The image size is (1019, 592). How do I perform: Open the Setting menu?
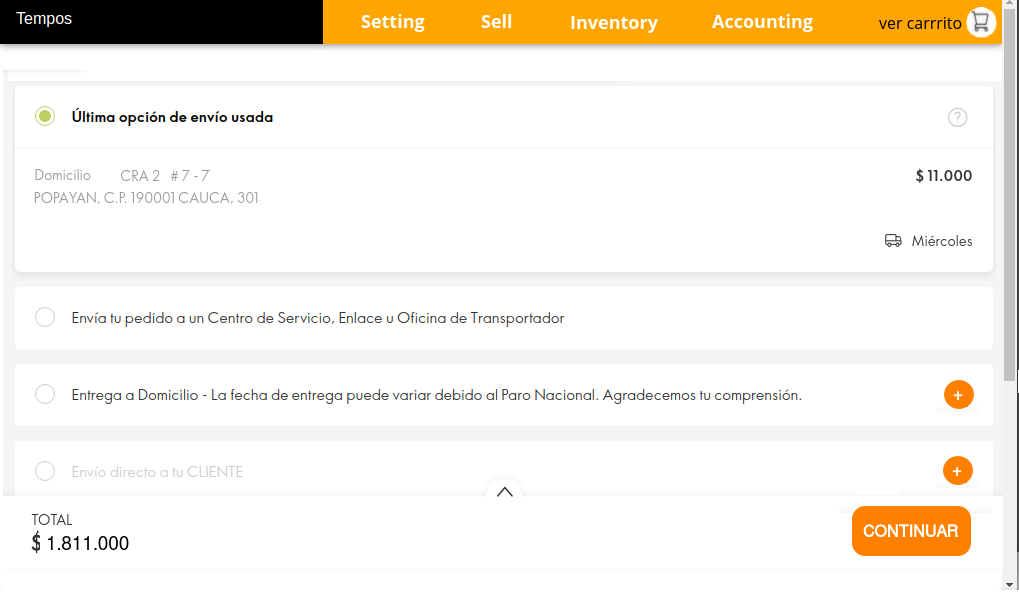392,22
